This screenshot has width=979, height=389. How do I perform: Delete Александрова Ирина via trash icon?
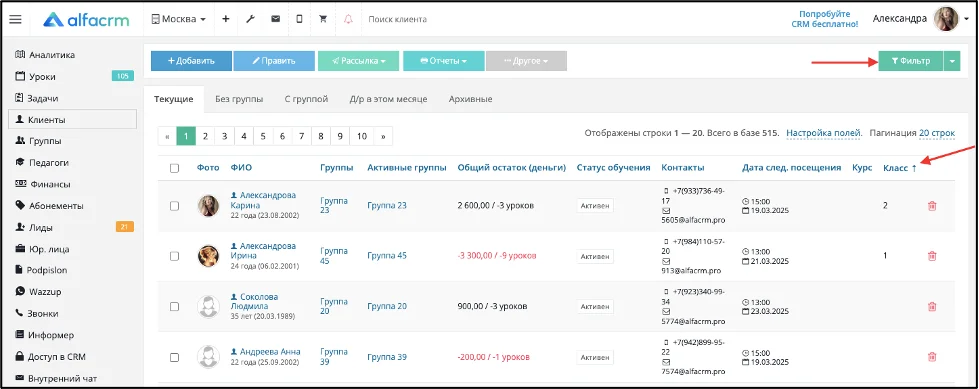pos(932,255)
